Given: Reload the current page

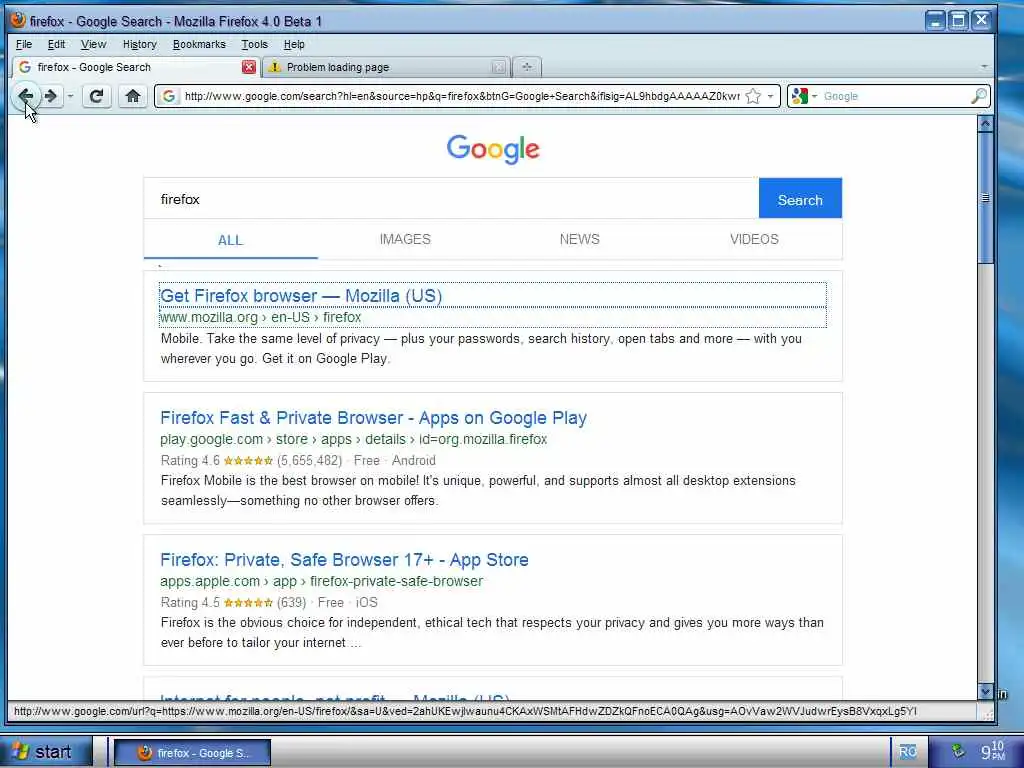Looking at the screenshot, I should pos(97,97).
